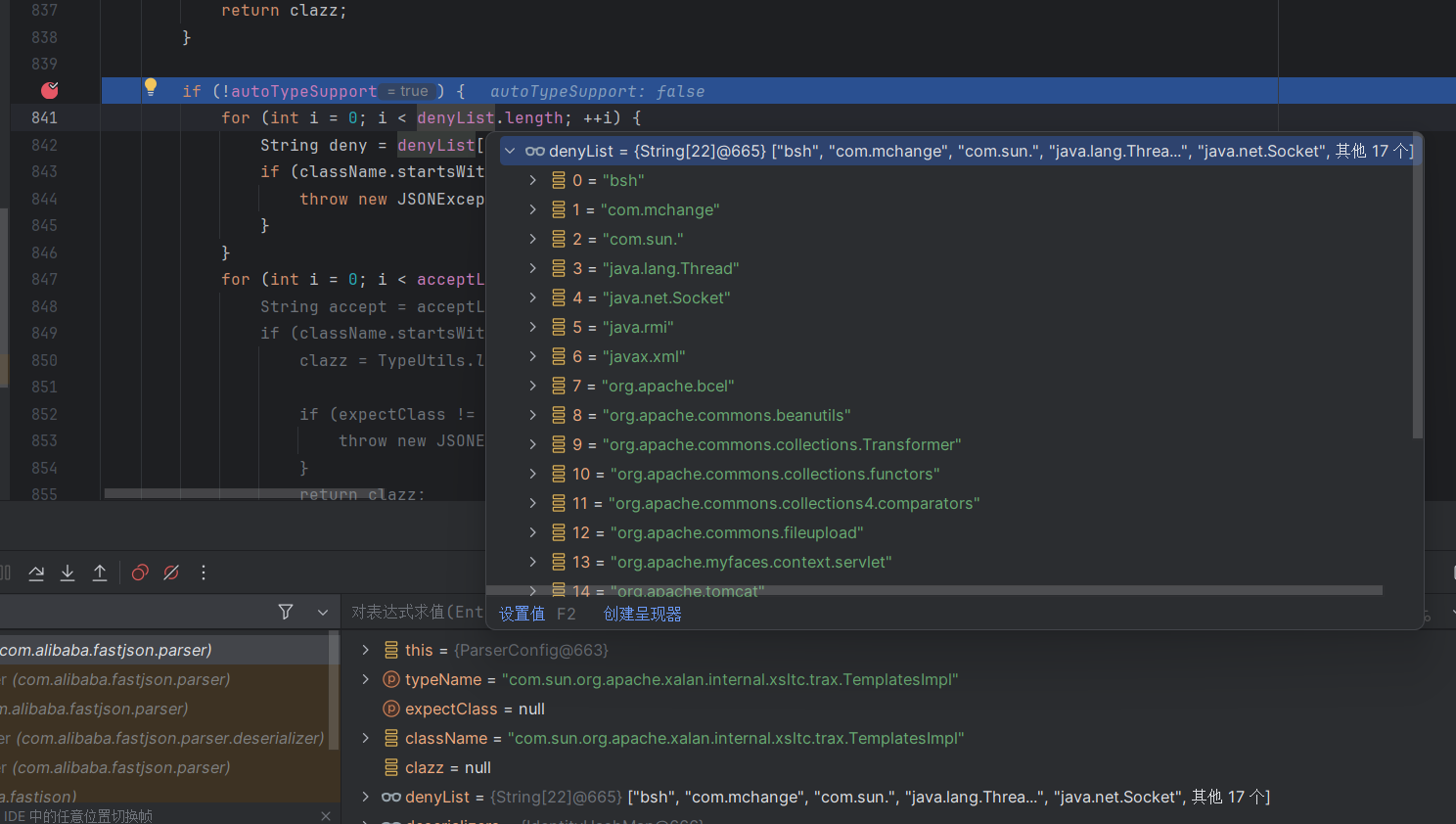
Task: Click the Step Into download-arrow icon
Action: click(x=68, y=572)
